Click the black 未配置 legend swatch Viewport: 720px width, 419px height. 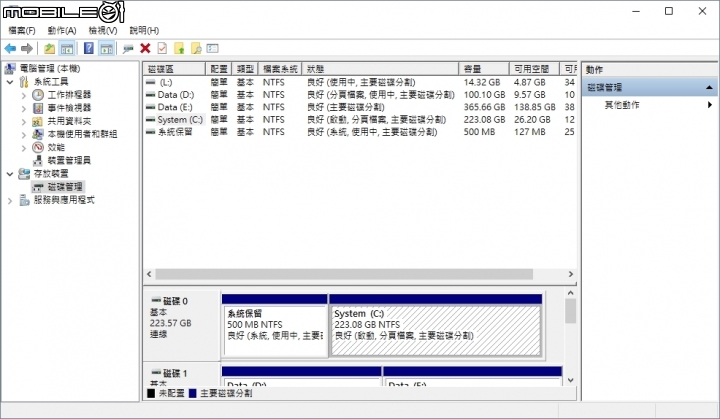coord(151,393)
